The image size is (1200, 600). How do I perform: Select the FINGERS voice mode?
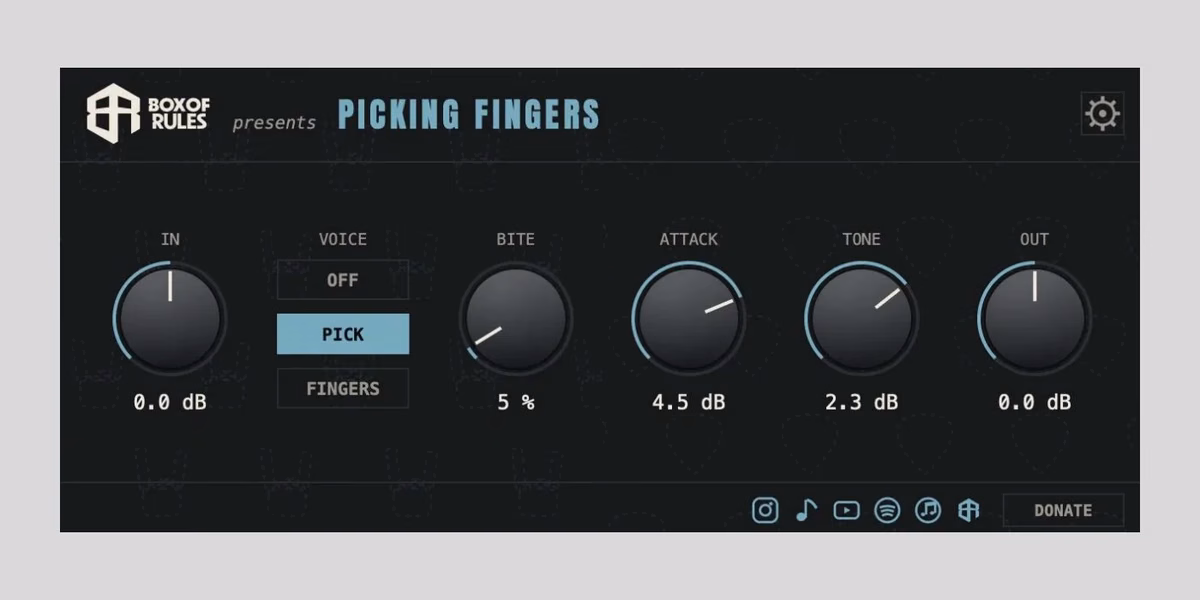(343, 388)
